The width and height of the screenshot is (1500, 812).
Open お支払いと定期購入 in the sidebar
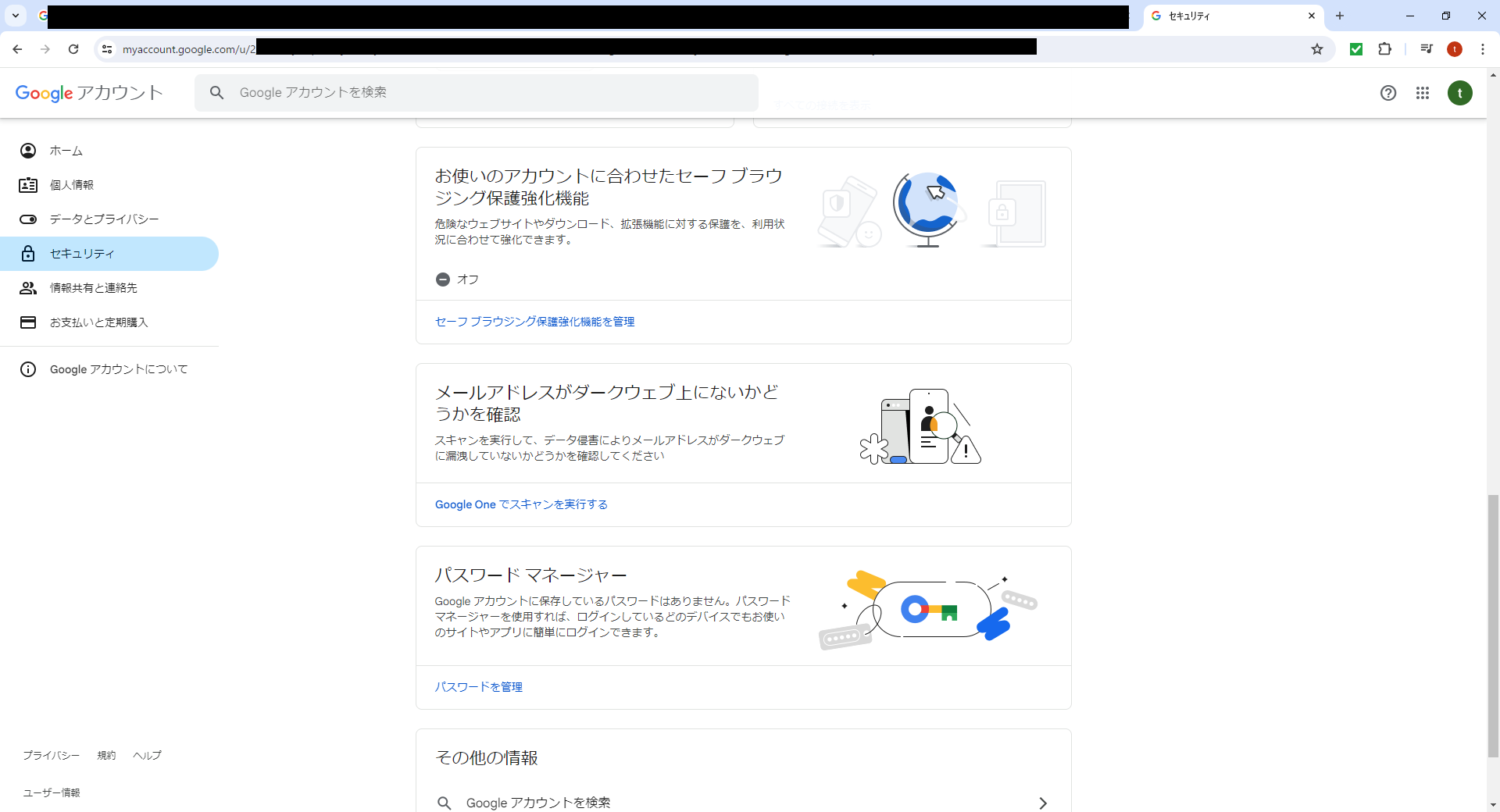click(99, 322)
